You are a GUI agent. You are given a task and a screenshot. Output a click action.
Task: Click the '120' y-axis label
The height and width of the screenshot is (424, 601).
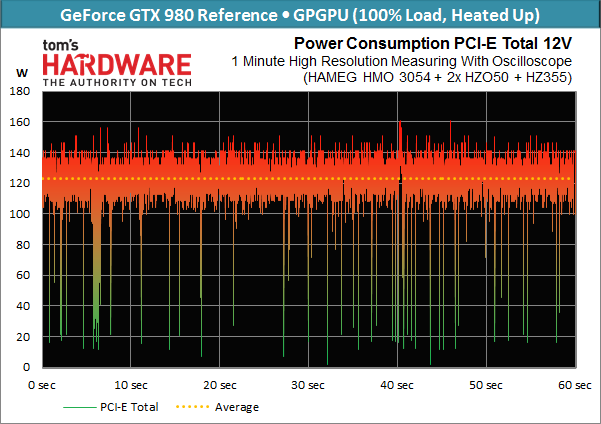pyautogui.click(x=20, y=183)
